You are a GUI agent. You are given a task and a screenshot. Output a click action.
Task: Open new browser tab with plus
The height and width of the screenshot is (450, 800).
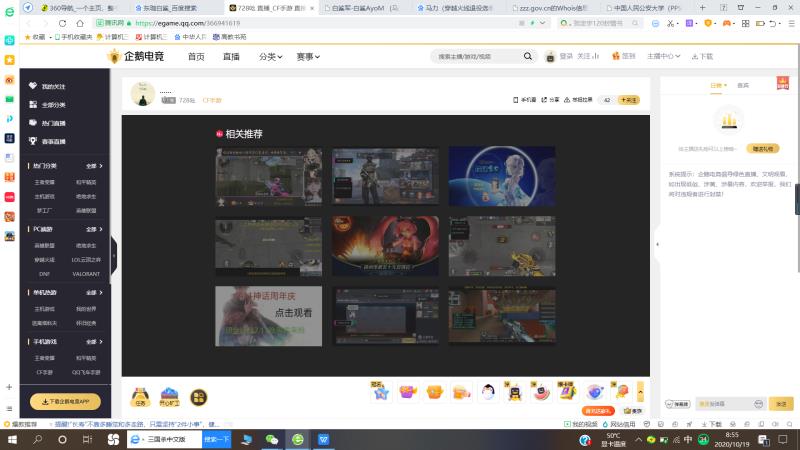pos(703,8)
